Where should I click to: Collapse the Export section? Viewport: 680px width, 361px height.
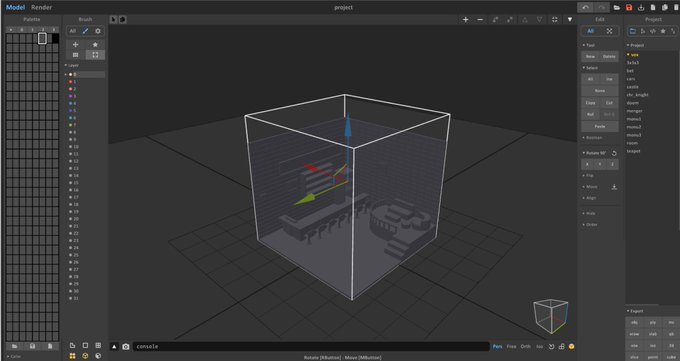tap(635, 311)
